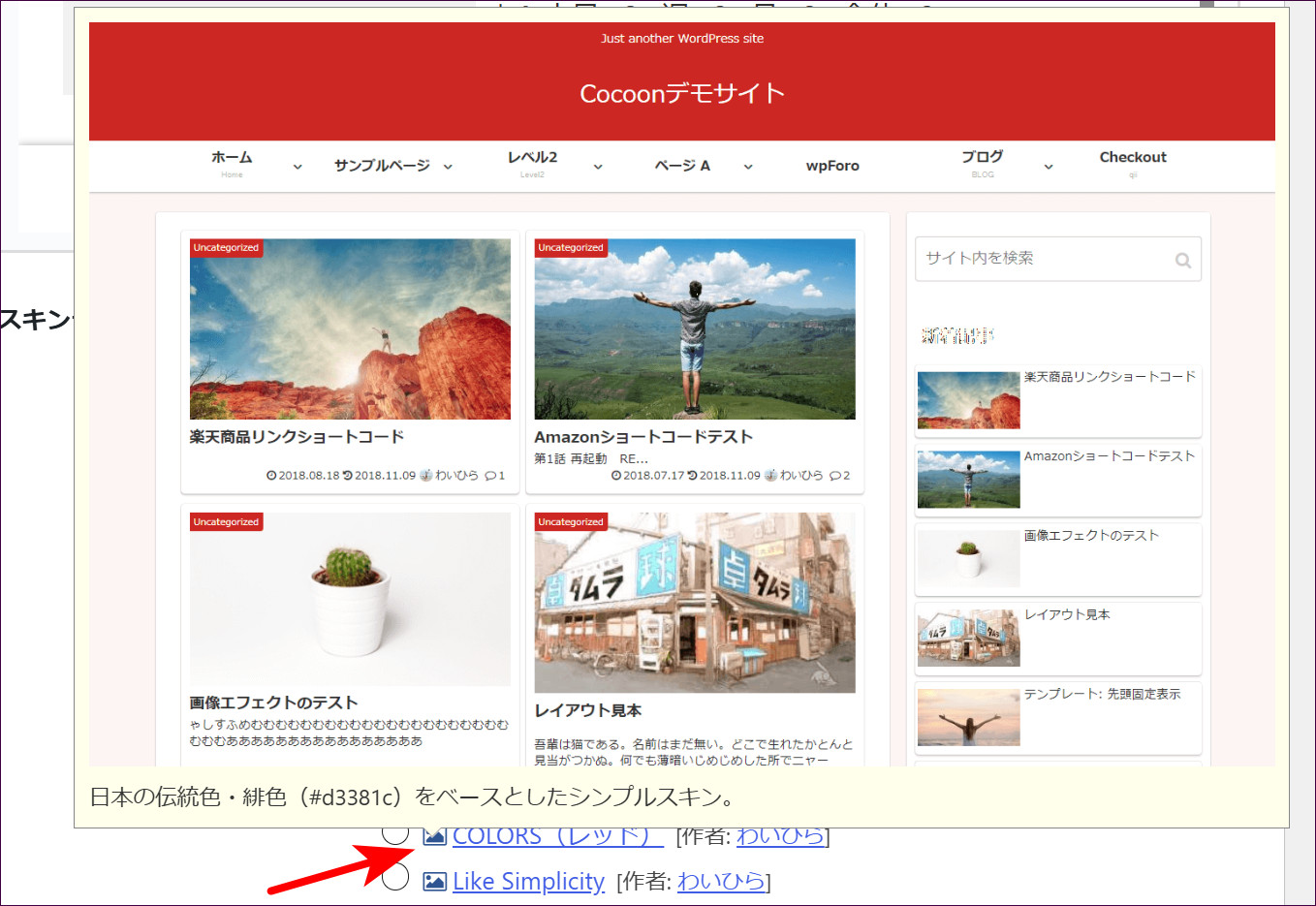Click Just another WordPress site tagline
Image resolution: width=1316 pixels, height=906 pixels.
pyautogui.click(x=682, y=39)
